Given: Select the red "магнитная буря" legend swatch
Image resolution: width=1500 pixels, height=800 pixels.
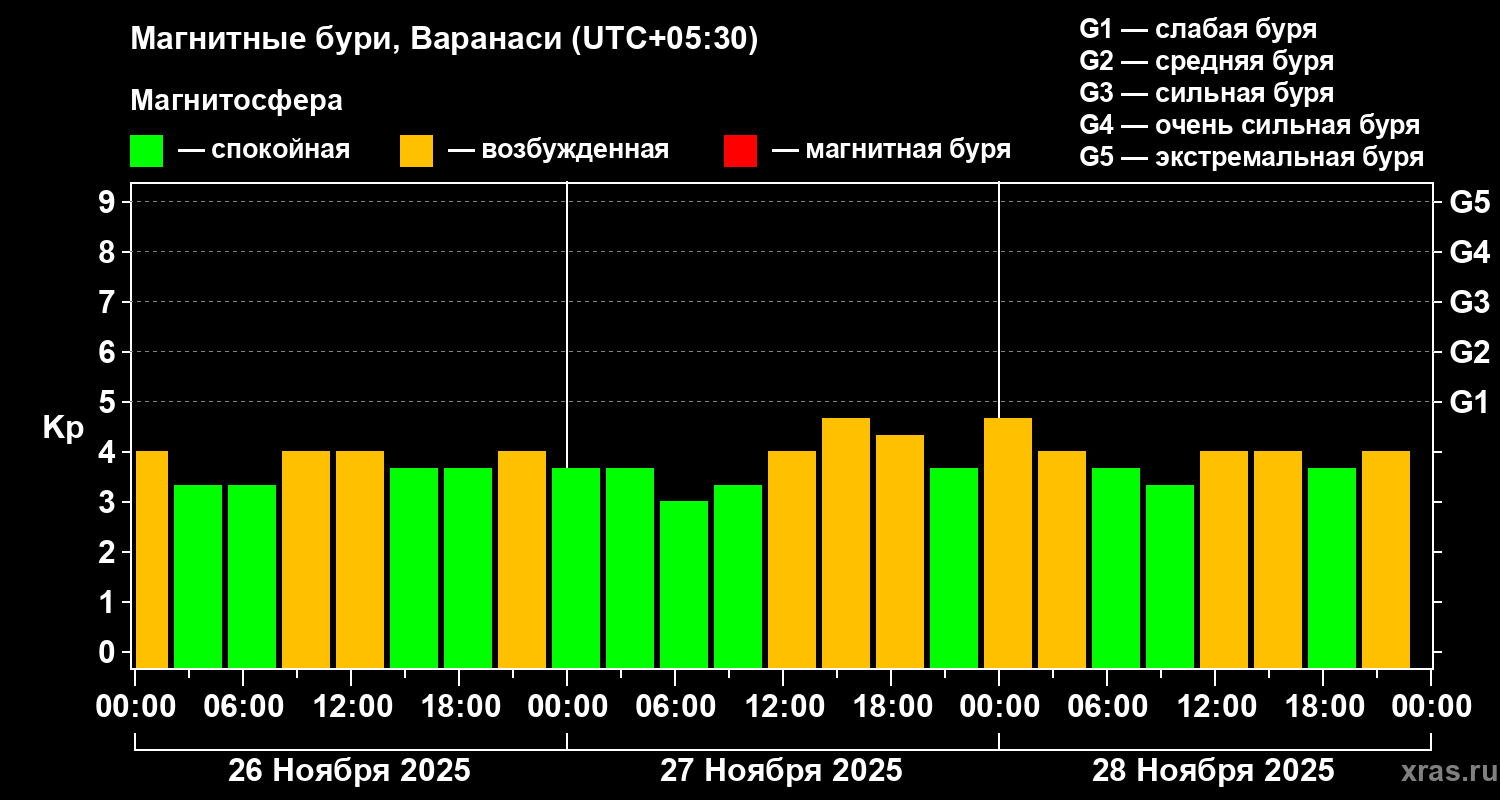Looking at the screenshot, I should click(x=740, y=151).
